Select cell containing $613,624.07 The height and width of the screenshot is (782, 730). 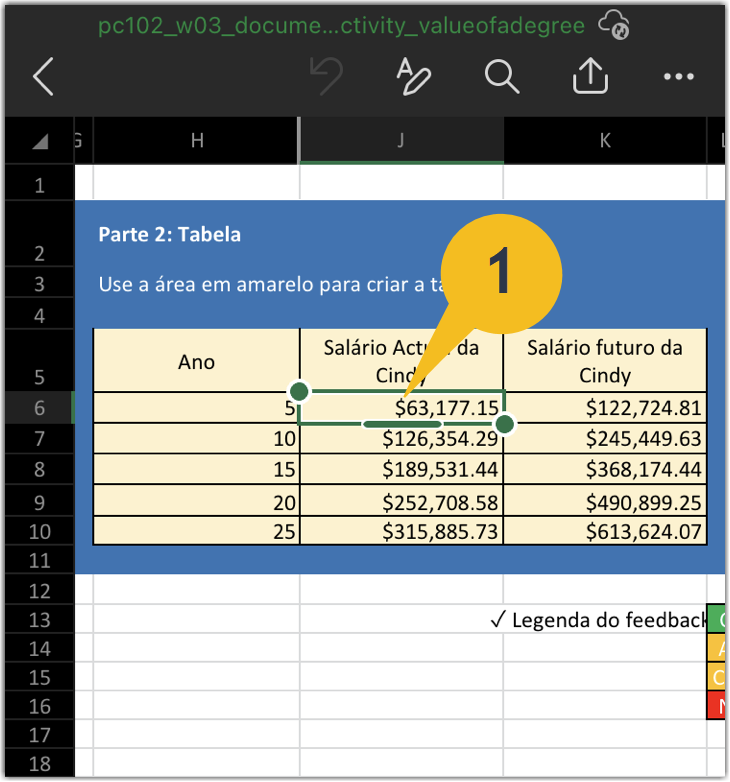pyautogui.click(x=605, y=531)
